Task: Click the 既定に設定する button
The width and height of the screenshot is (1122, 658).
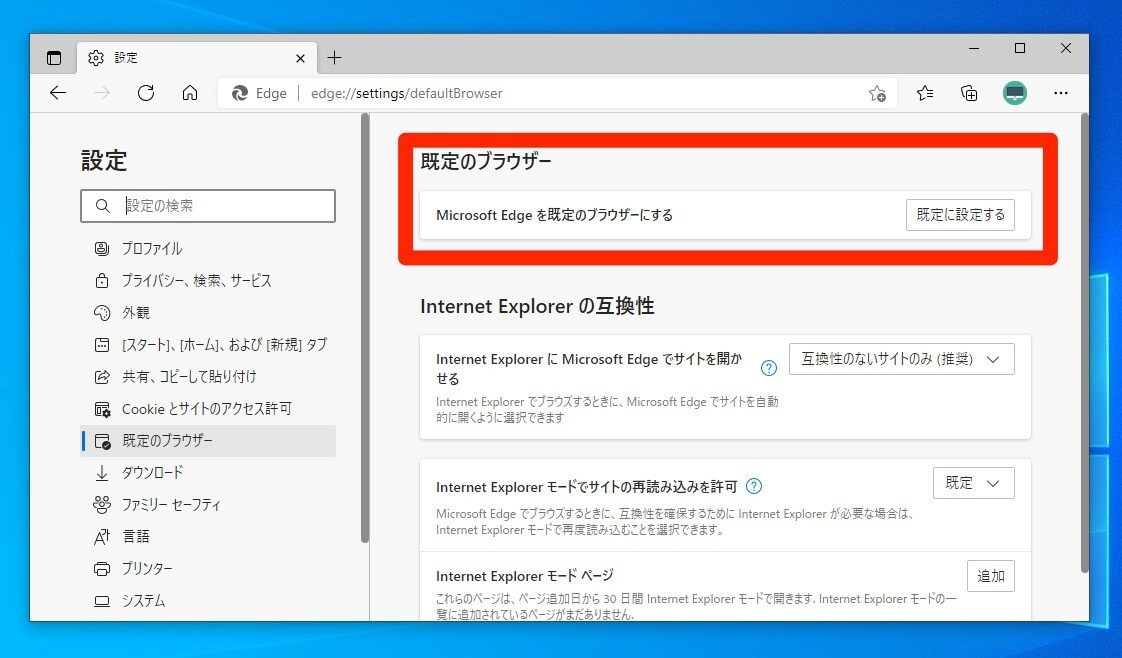Action: coord(960,215)
